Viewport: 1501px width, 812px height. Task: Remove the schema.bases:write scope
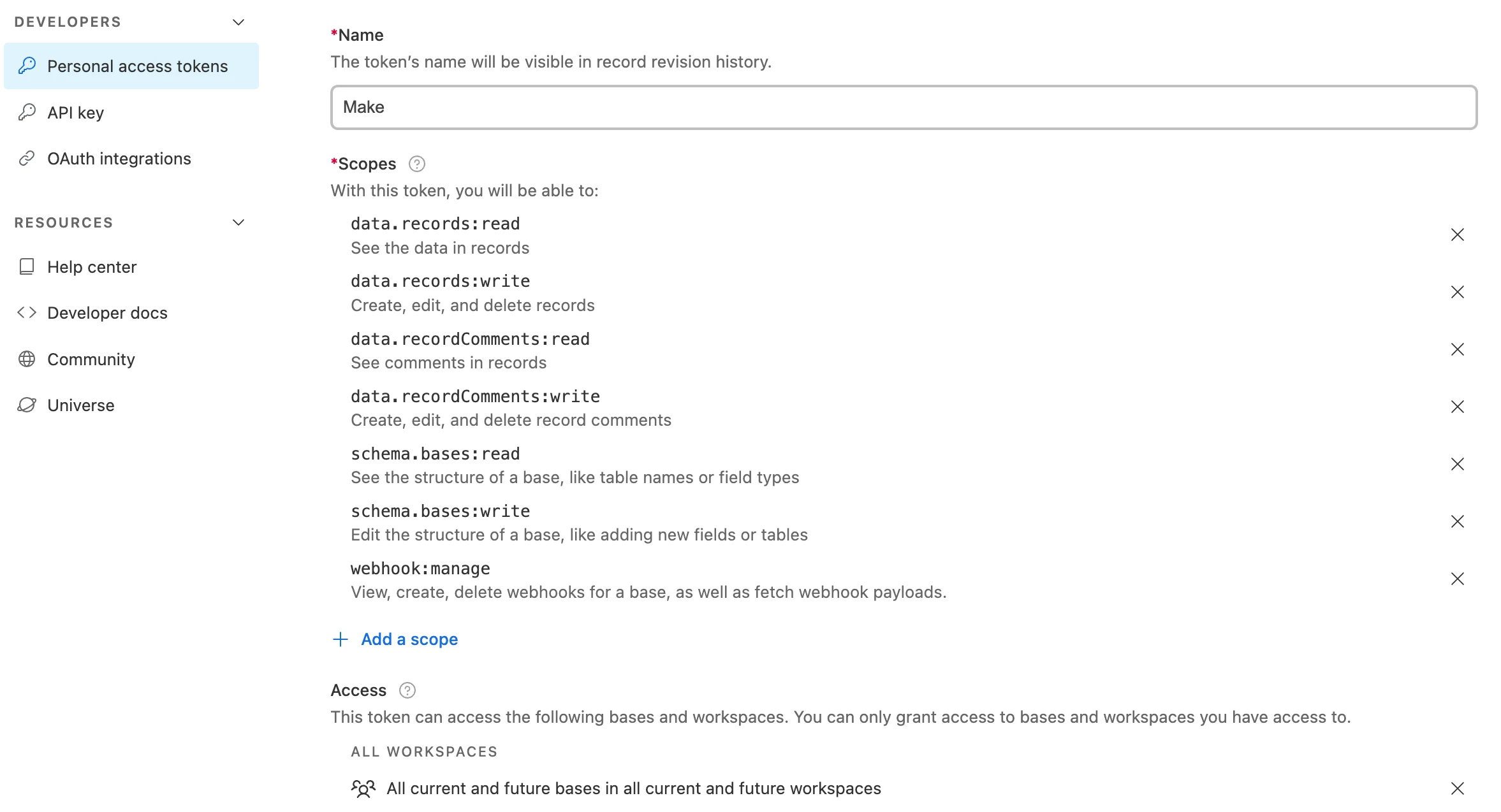1457,521
